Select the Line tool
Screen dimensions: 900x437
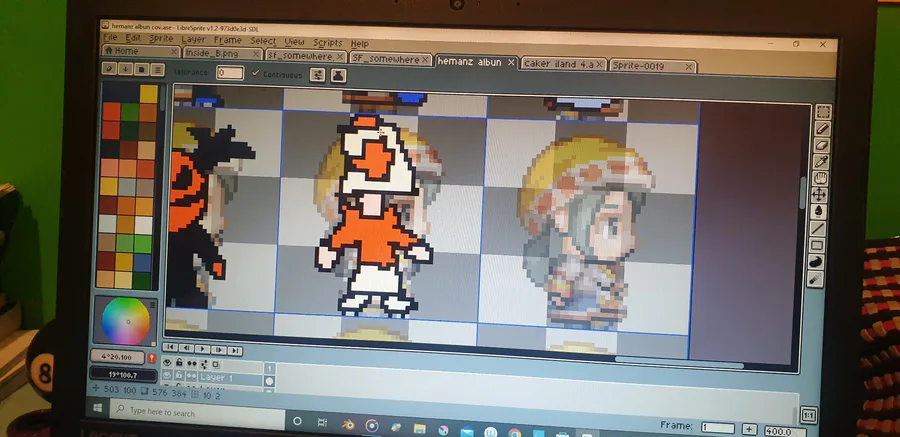[817, 229]
